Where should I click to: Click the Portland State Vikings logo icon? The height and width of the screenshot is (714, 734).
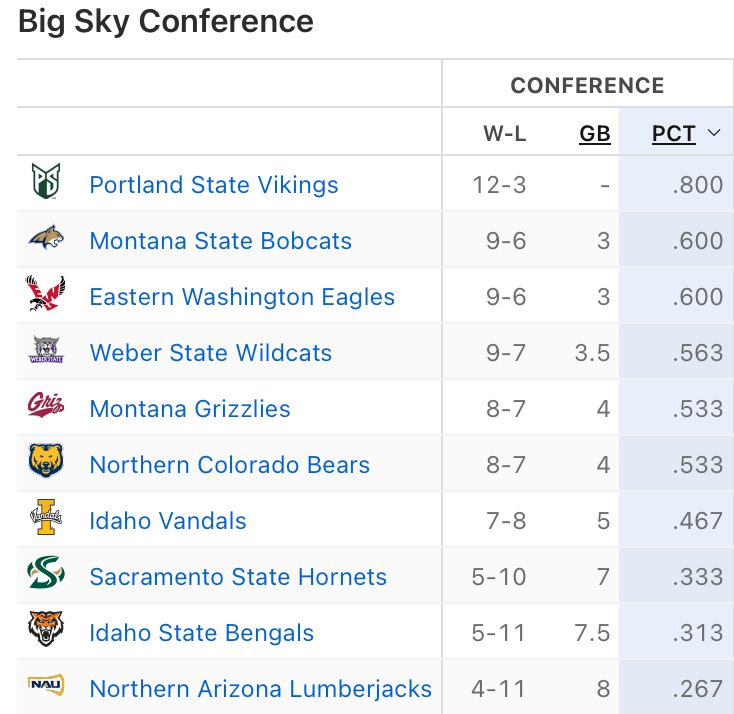[46, 183]
